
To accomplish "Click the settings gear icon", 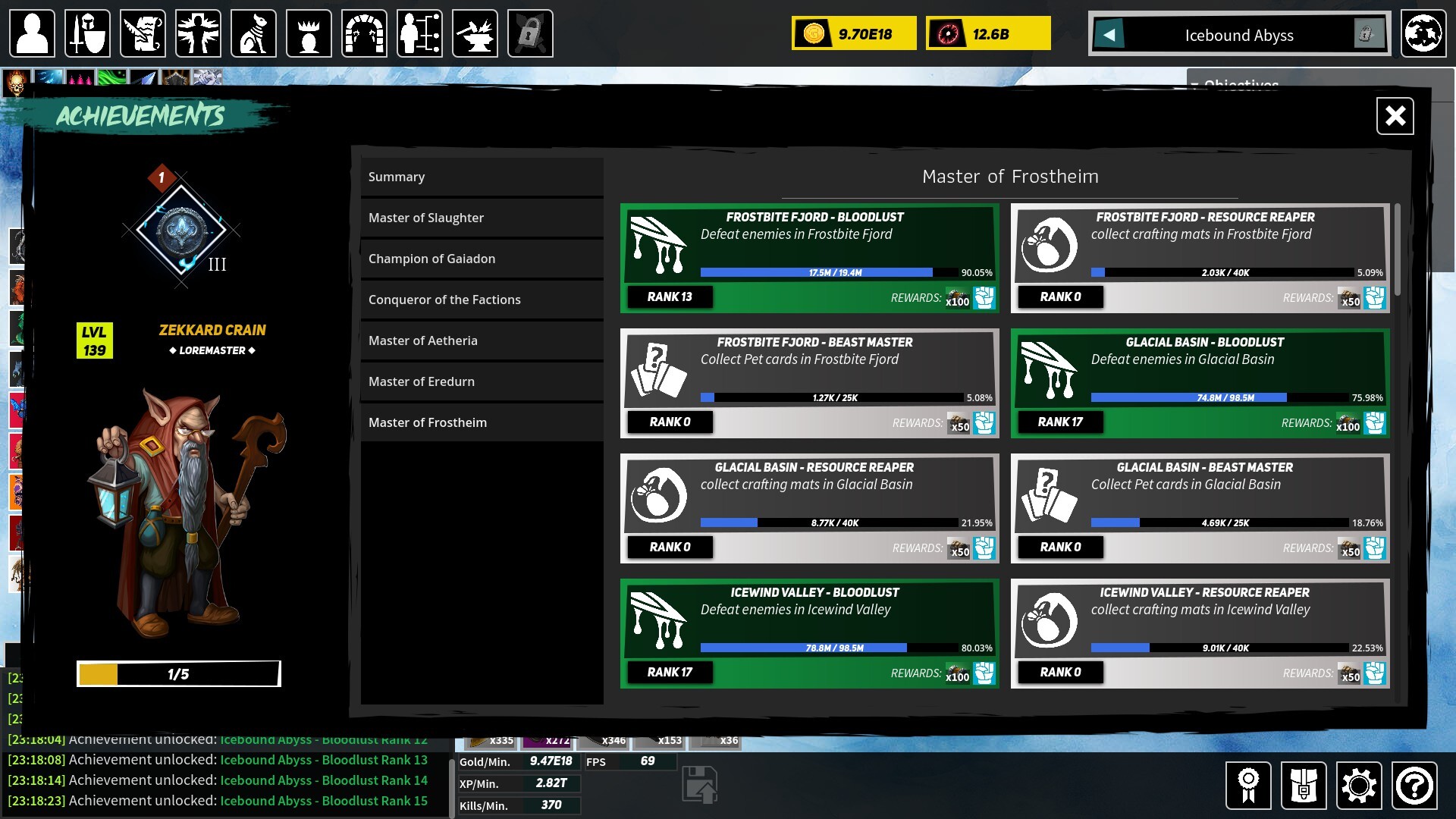I will (1358, 785).
